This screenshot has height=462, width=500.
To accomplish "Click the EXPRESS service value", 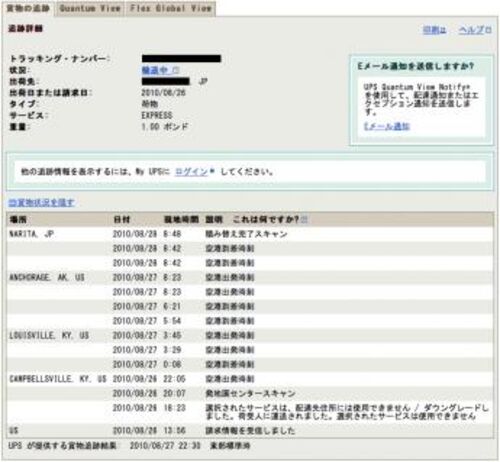I will [157, 115].
